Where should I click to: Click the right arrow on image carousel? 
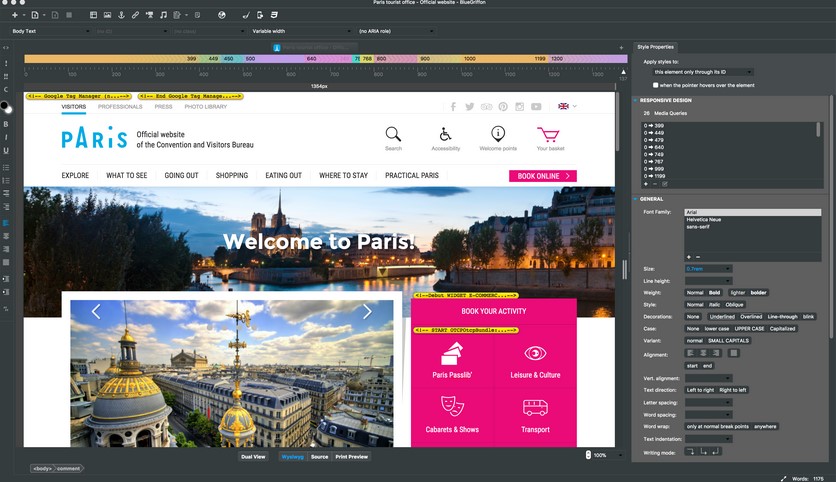(367, 311)
